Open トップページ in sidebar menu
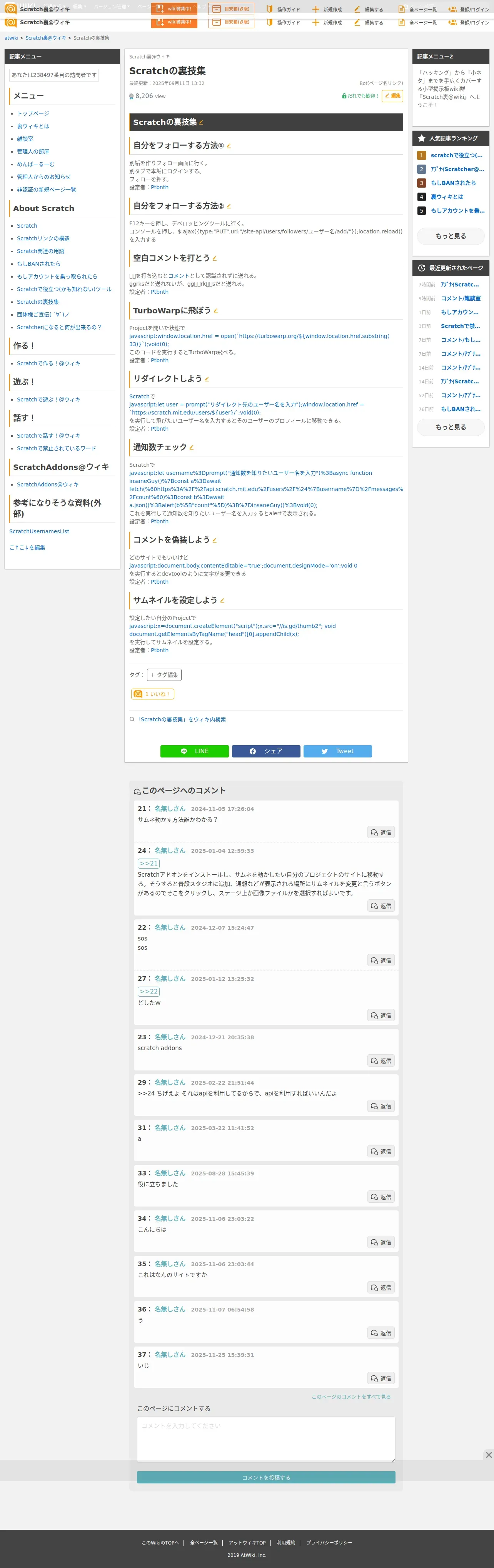494x1568 pixels. click(33, 114)
